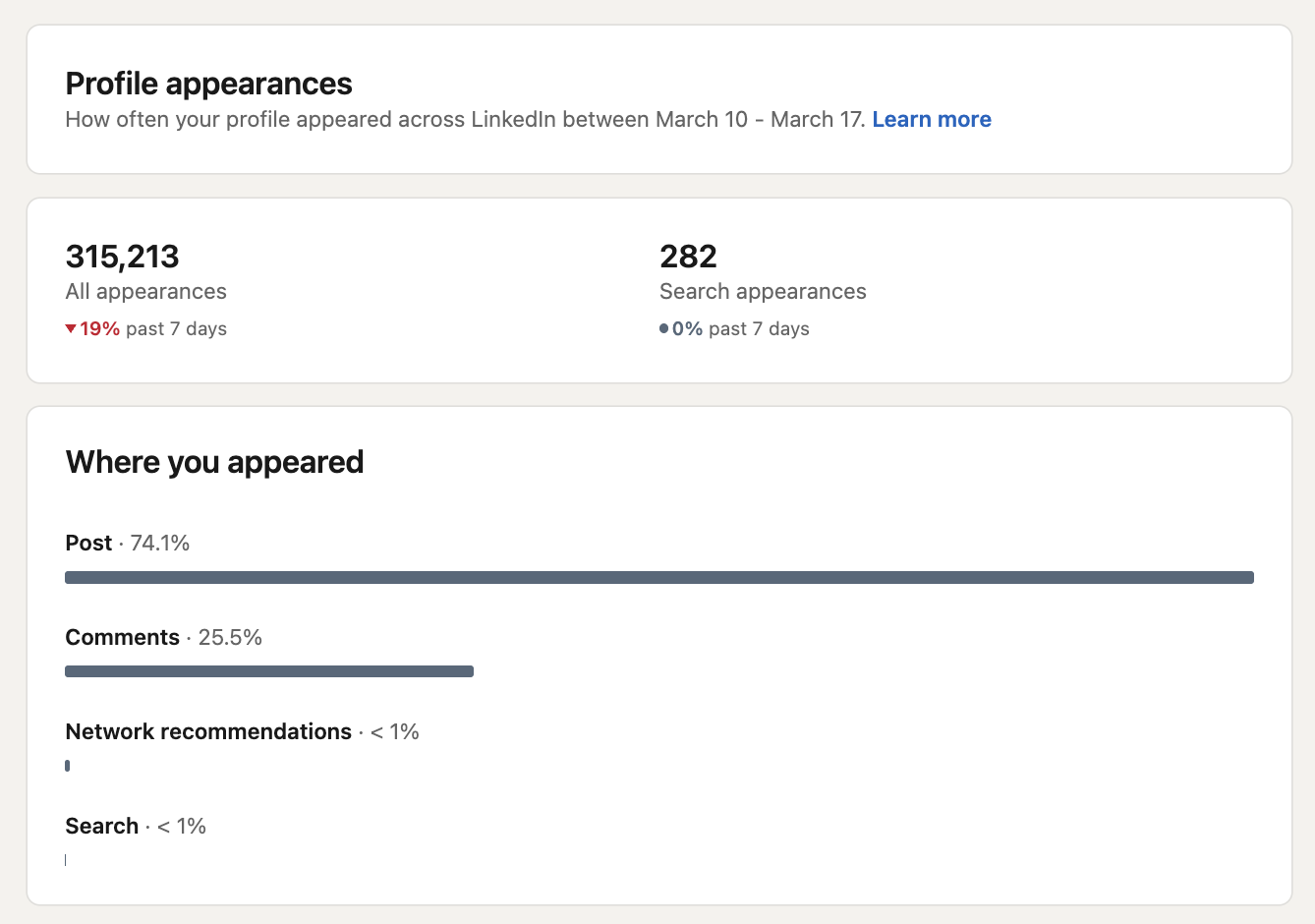Viewport: 1315px width, 924px height.
Task: Click the All appearances stat of 315,213
Action: 122,256
